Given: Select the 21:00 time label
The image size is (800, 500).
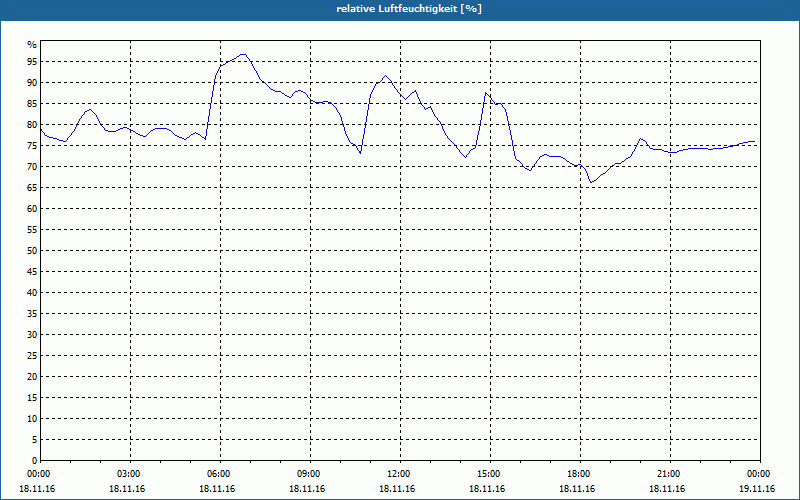Looking at the screenshot, I should pos(668,474).
